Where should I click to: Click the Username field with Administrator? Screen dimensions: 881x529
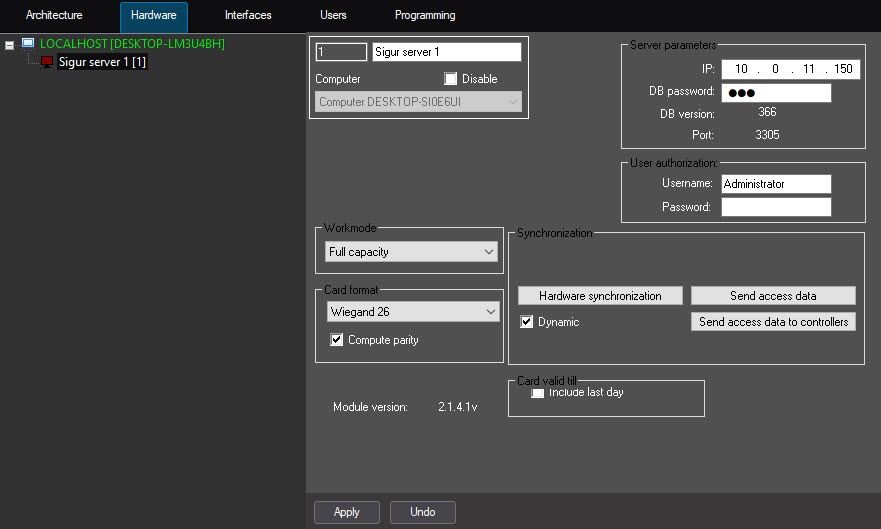(x=776, y=184)
